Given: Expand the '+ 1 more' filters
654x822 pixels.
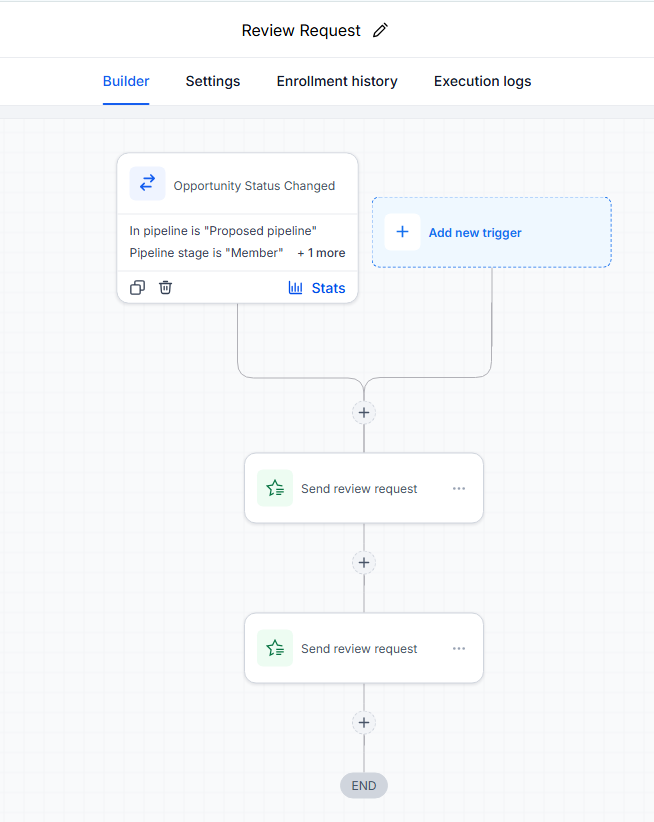Looking at the screenshot, I should (321, 253).
